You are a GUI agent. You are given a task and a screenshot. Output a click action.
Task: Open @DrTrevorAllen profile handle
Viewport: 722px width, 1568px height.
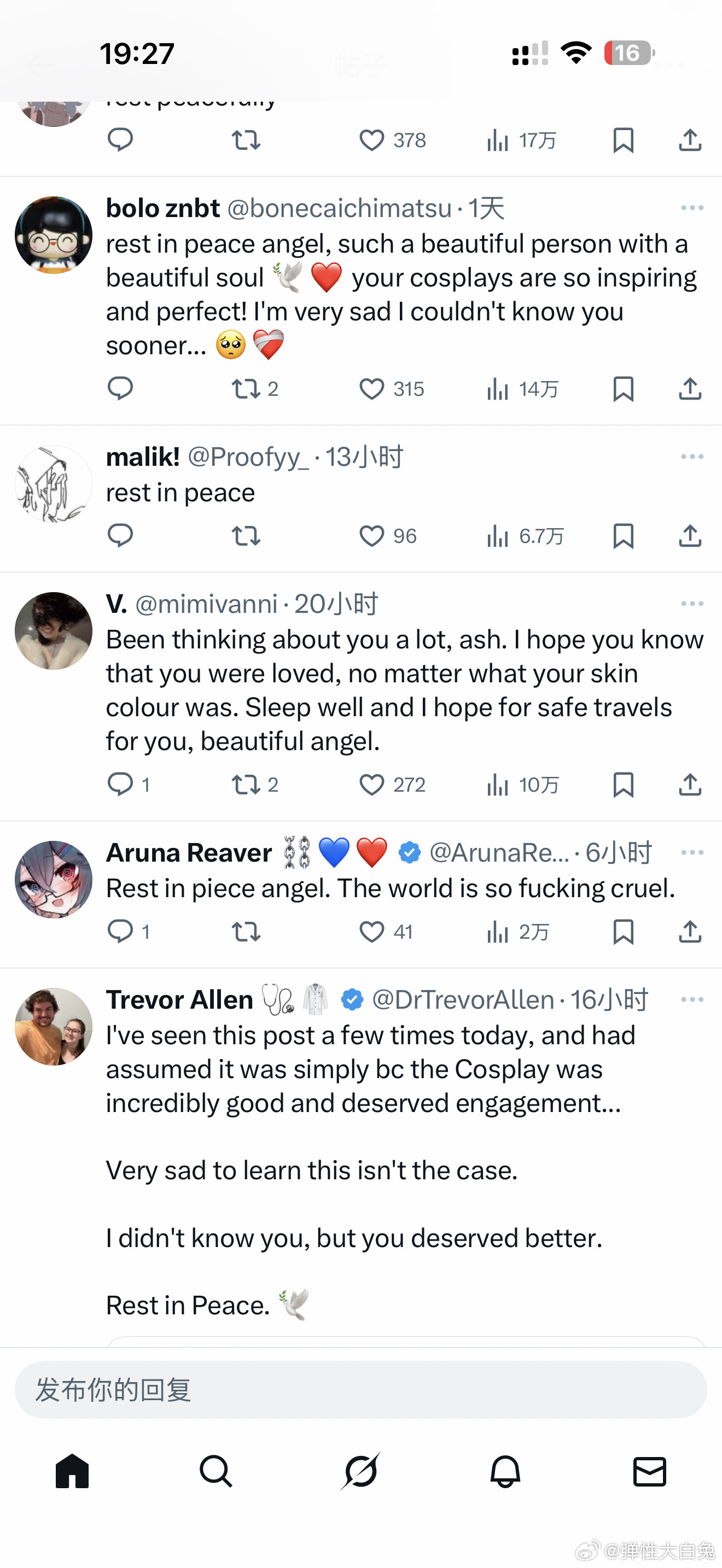(463, 999)
